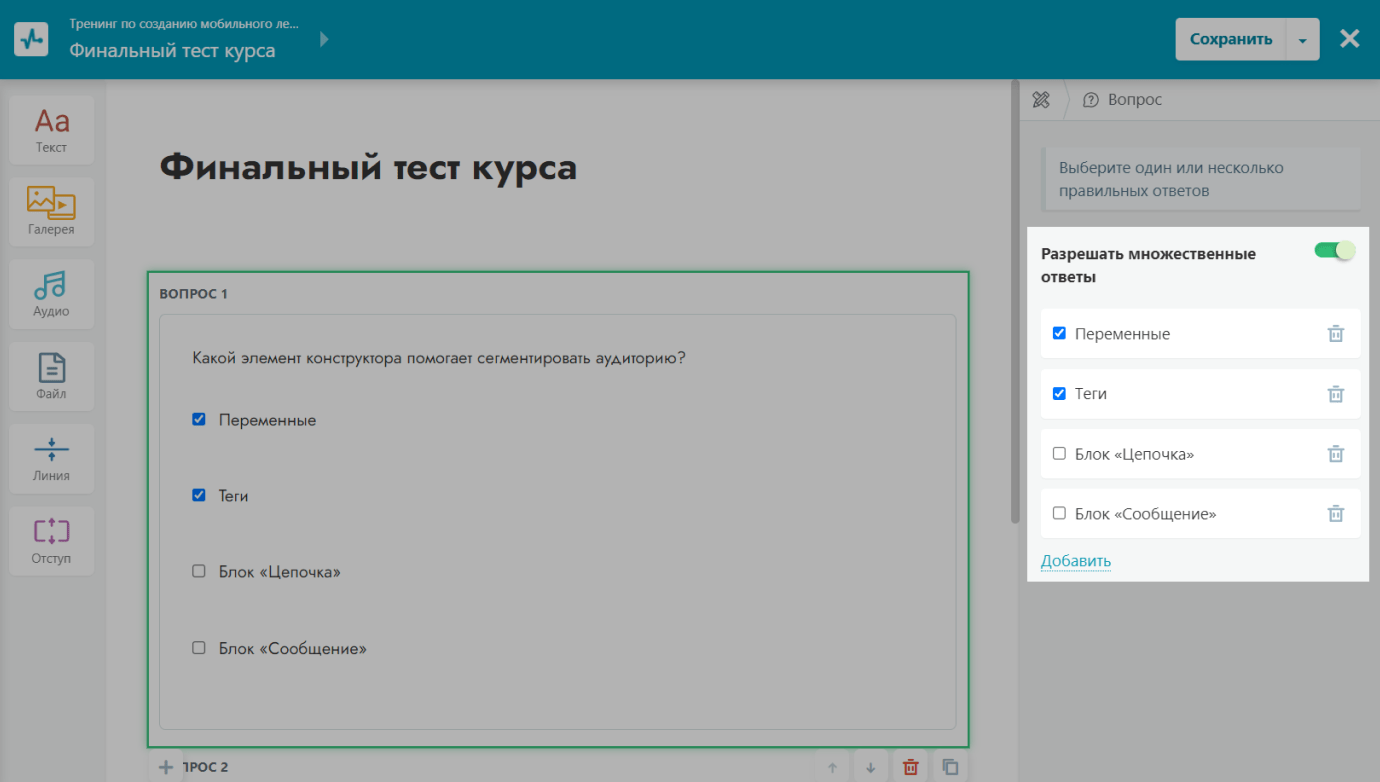Check «Блок «Цепочка»» in settings panel
The width and height of the screenshot is (1380, 782).
pyautogui.click(x=1059, y=454)
